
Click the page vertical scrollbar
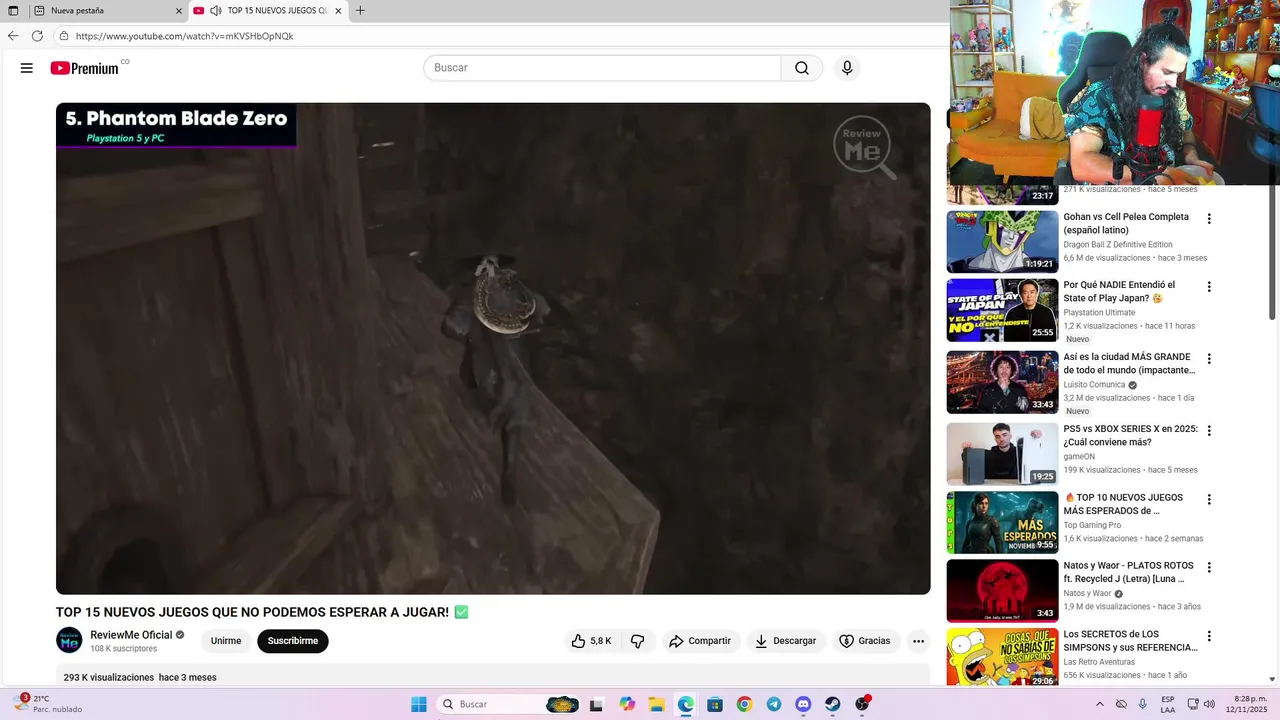tap(1273, 252)
